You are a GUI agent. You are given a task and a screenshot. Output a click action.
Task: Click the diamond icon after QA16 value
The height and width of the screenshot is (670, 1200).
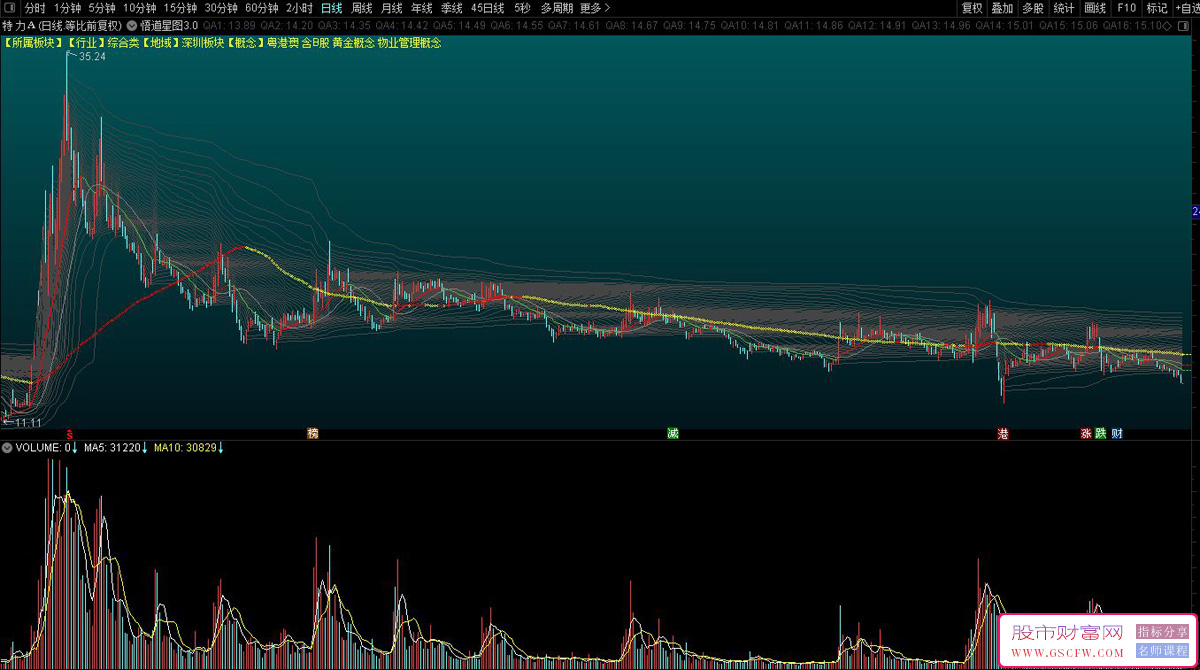pyautogui.click(x=1168, y=25)
